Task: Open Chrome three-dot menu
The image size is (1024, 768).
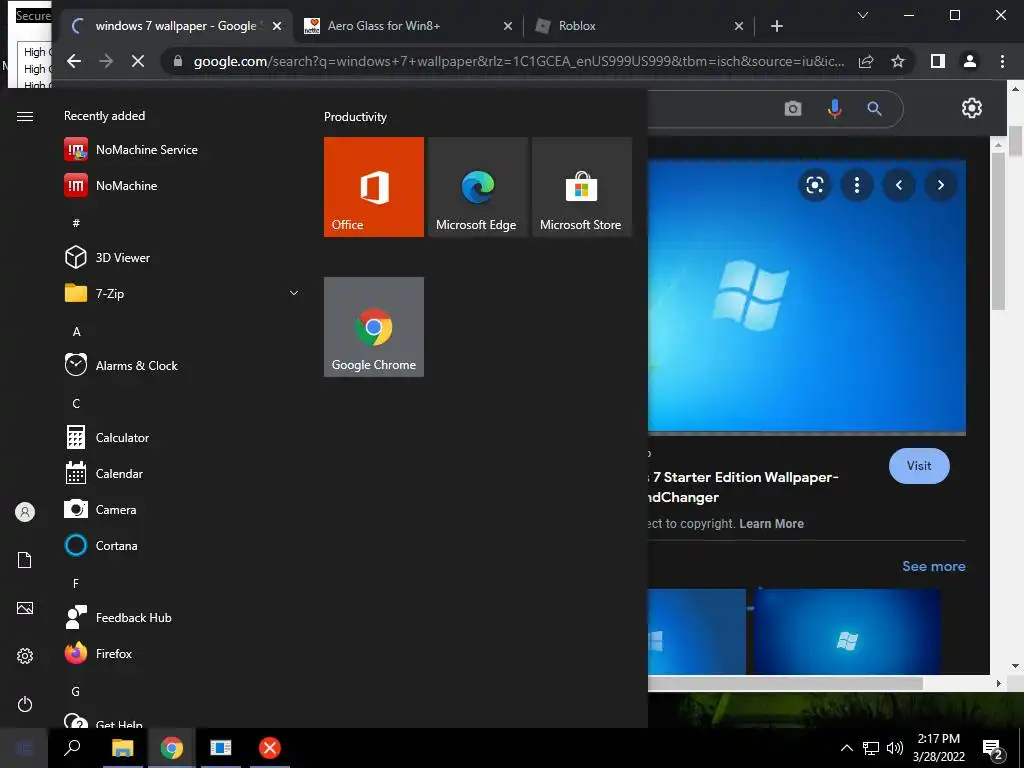Action: point(1002,61)
